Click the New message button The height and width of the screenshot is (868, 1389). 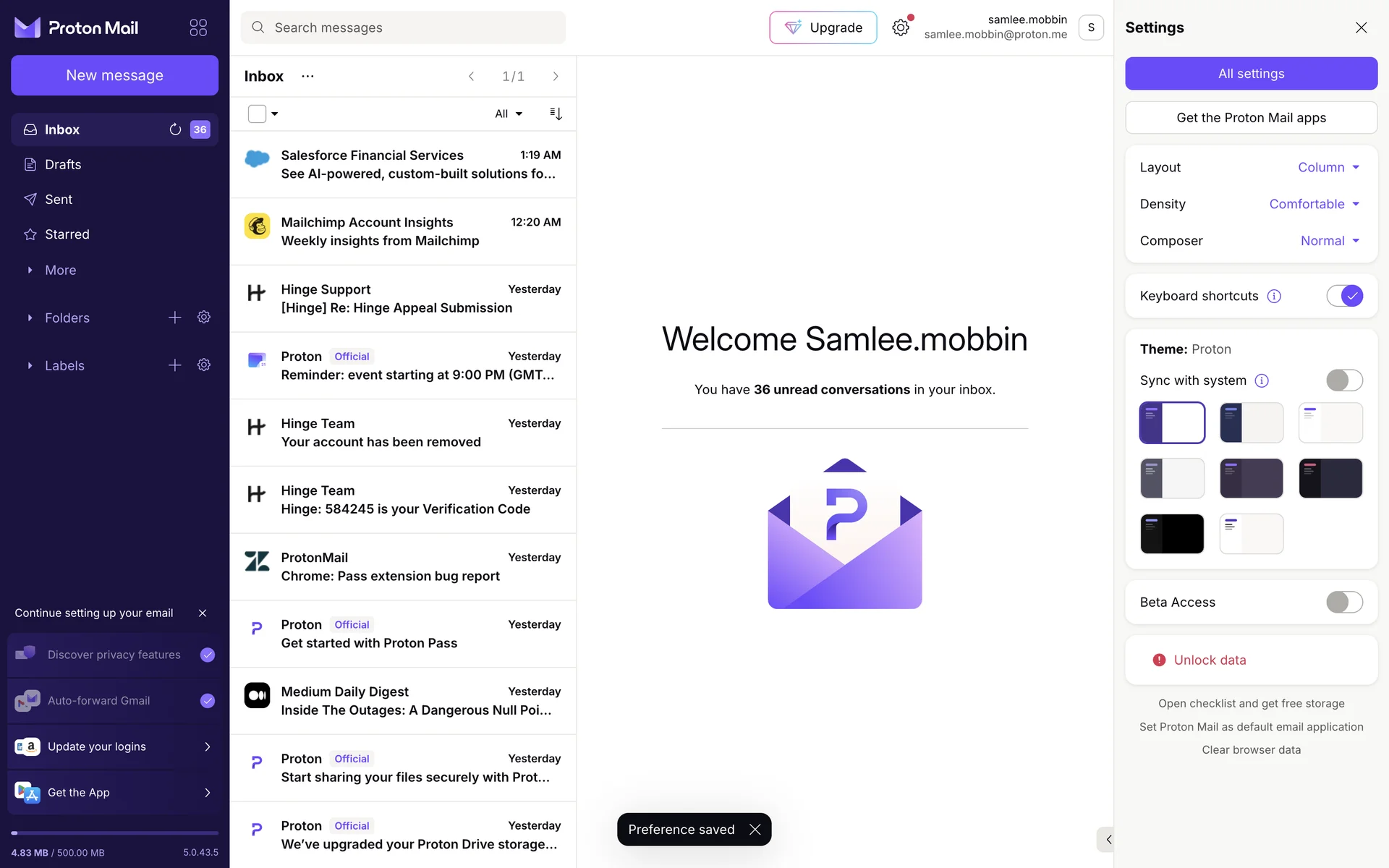pos(114,75)
